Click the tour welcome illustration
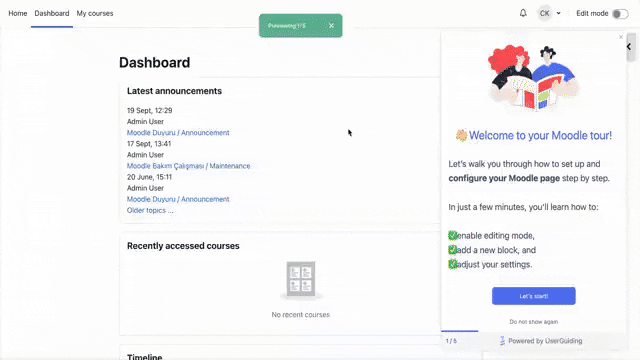 click(533, 78)
